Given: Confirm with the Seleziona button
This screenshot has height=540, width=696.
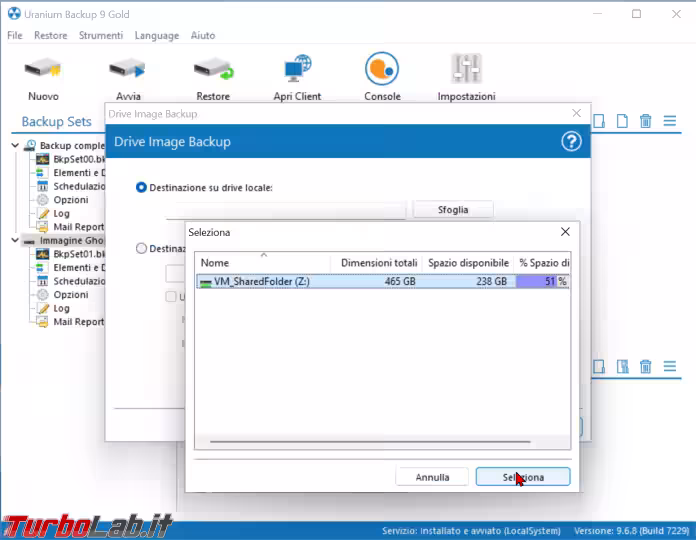Looking at the screenshot, I should (523, 477).
